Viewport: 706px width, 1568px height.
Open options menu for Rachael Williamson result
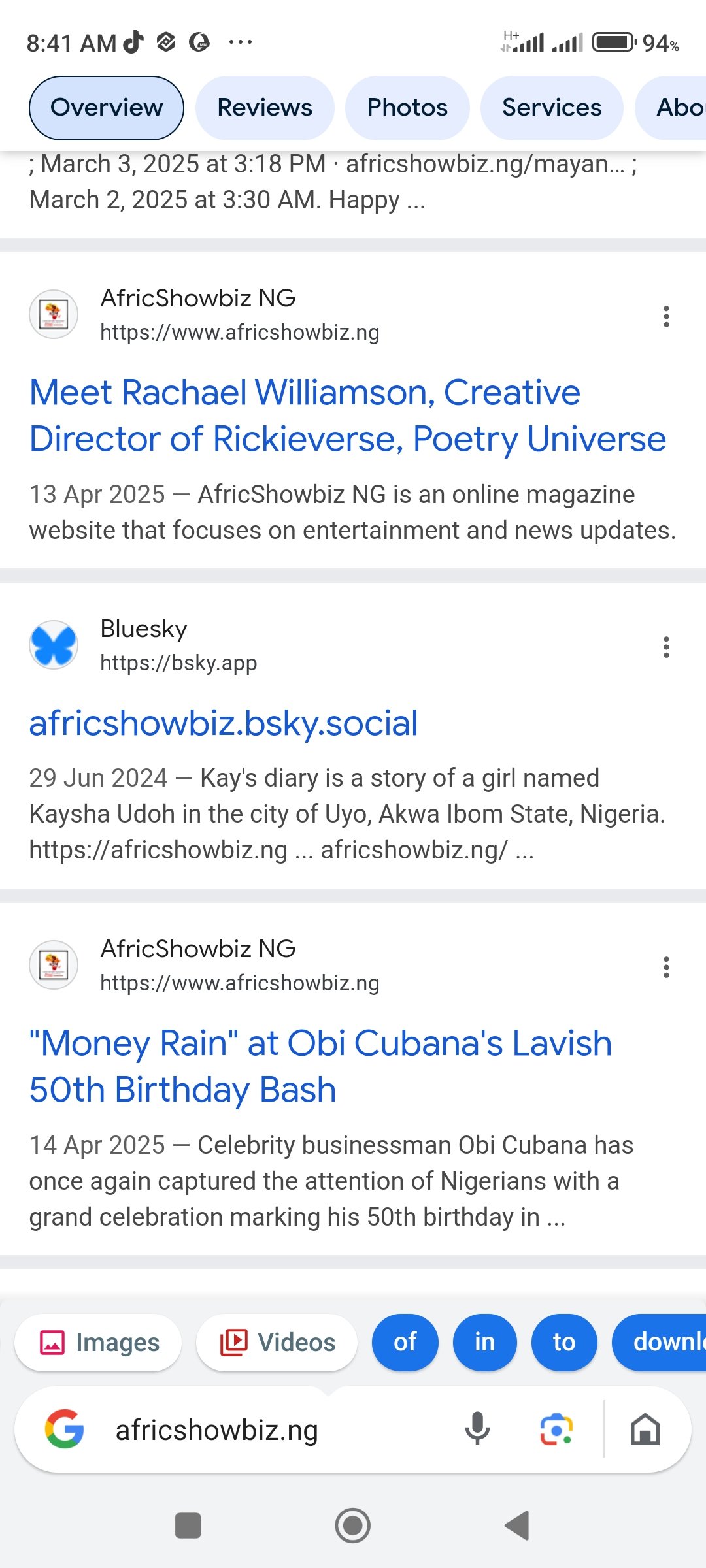click(x=666, y=317)
